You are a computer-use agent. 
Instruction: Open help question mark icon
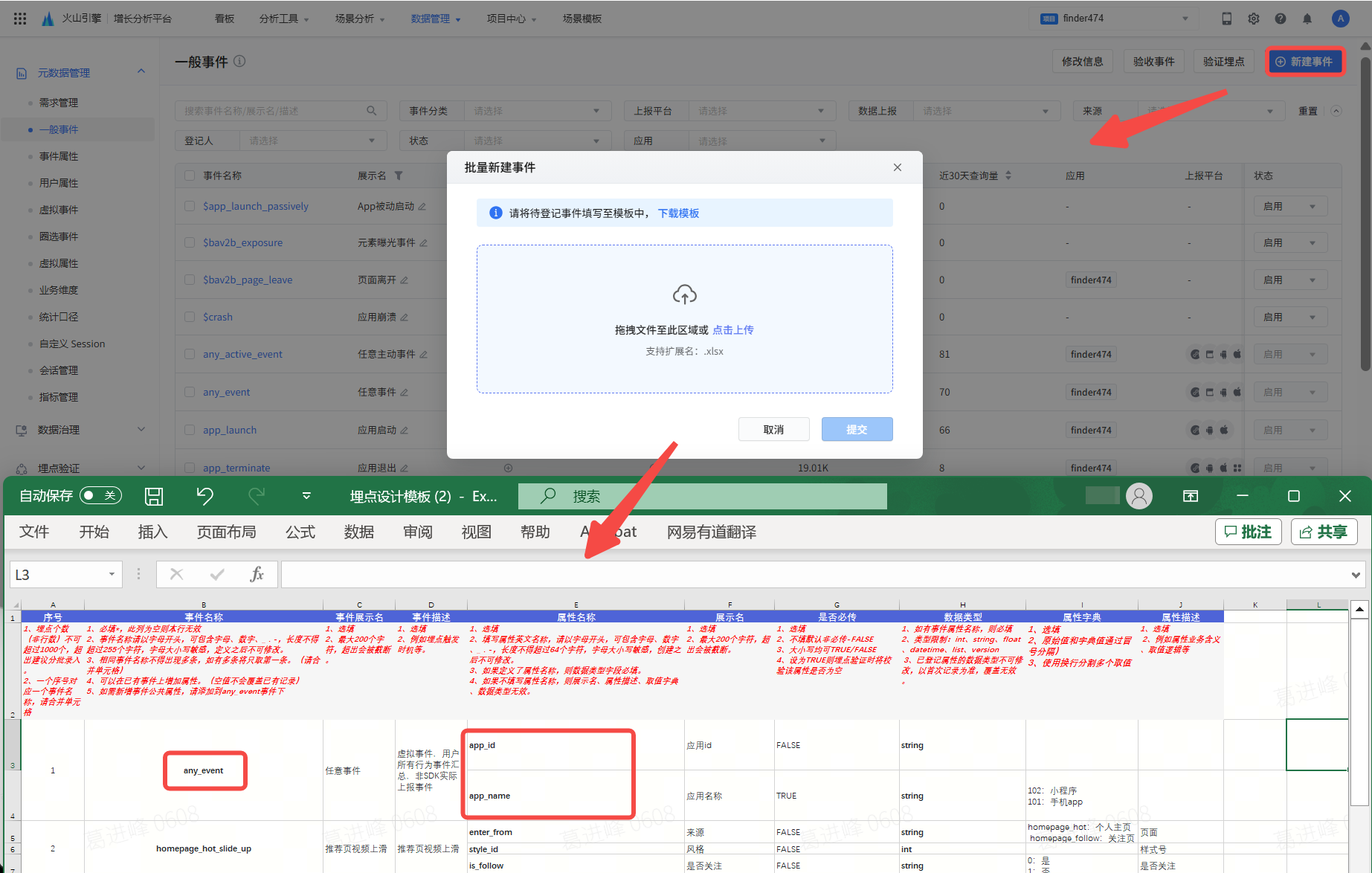point(1281,19)
